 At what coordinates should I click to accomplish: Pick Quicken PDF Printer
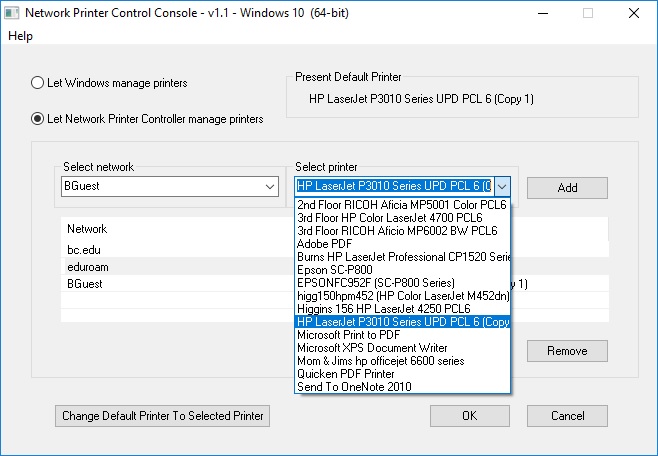tap(402, 374)
